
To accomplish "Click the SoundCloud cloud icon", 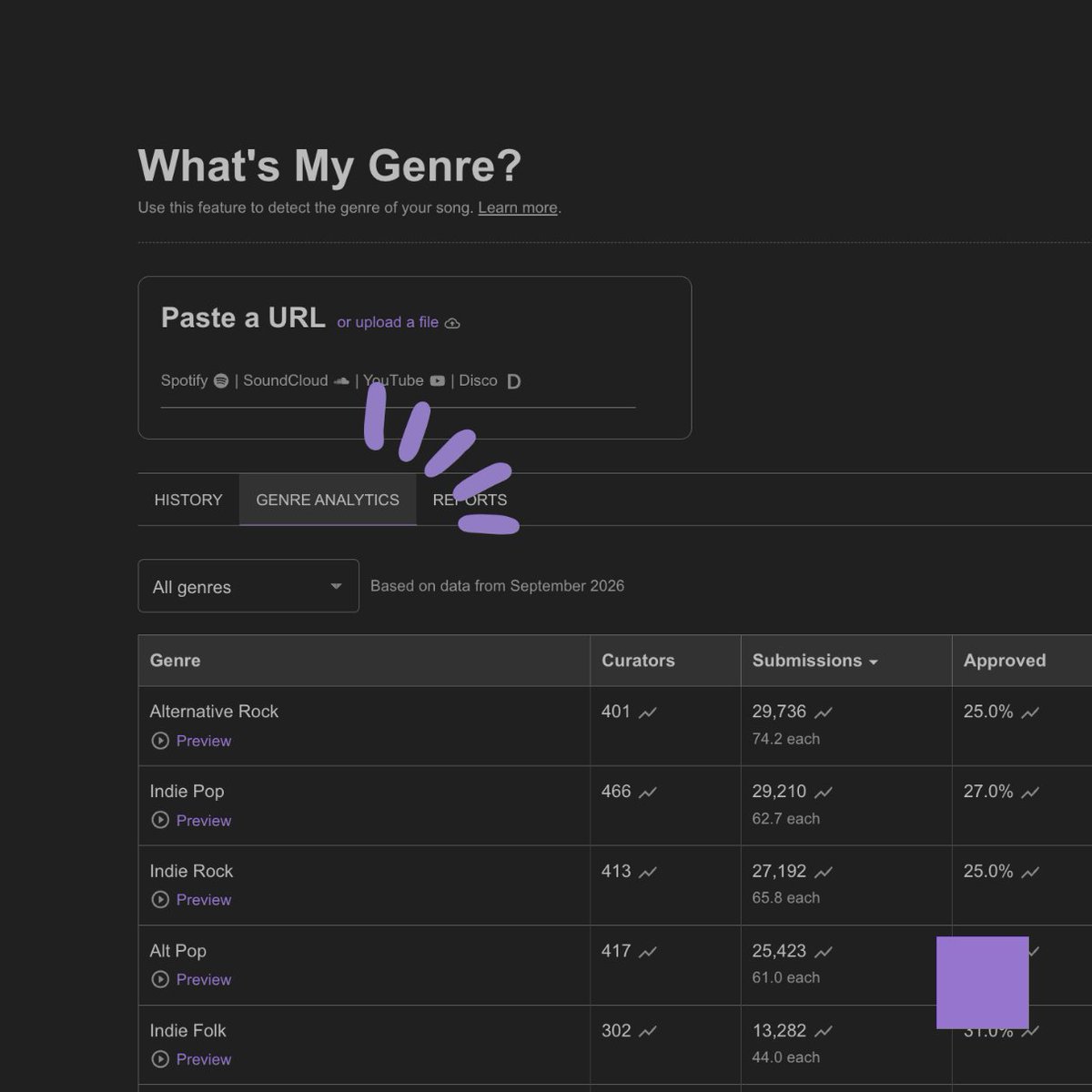I will click(x=341, y=381).
